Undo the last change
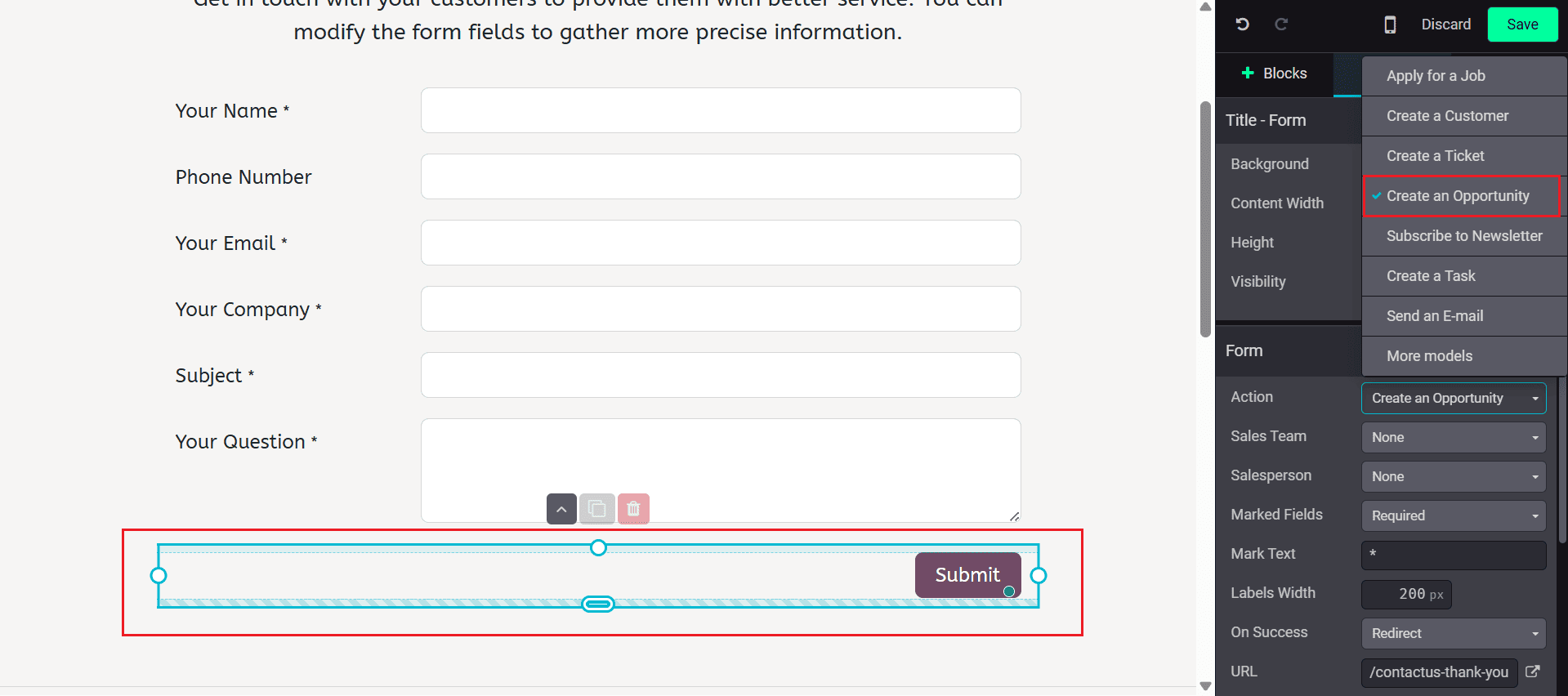This screenshot has height=696, width=1568. point(1242,25)
